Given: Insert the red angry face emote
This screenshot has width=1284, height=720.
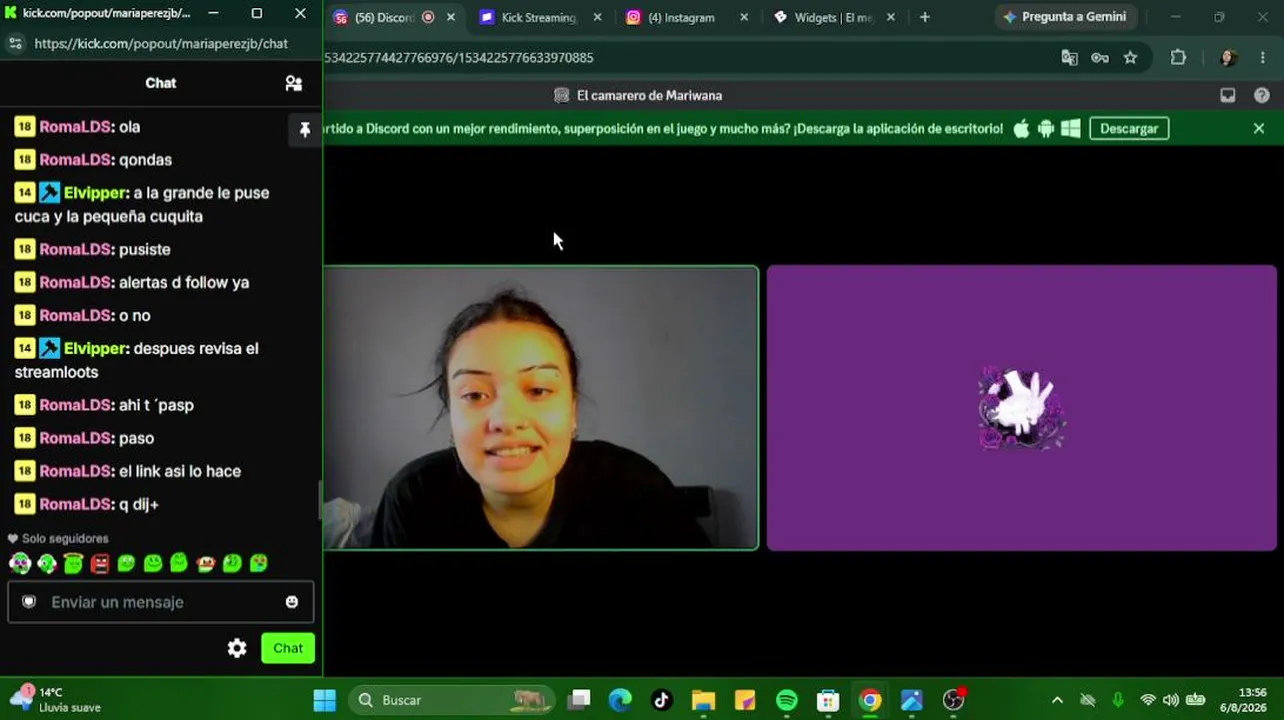Looking at the screenshot, I should [100, 563].
